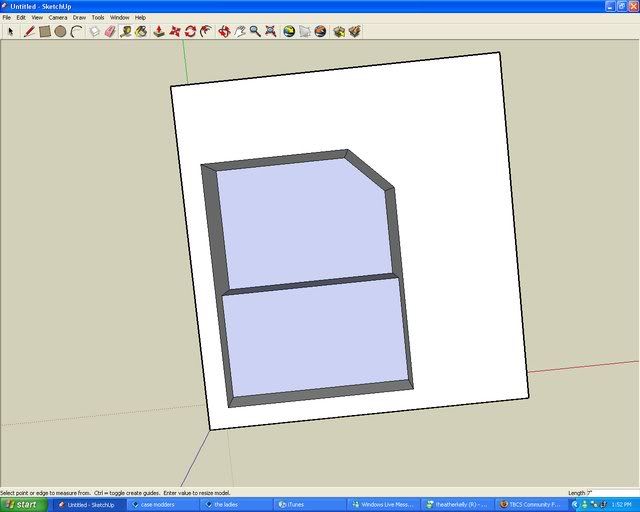The image size is (640, 512).
Task: Click Place Model in Google Earth
Action: pyautogui.click(x=320, y=31)
